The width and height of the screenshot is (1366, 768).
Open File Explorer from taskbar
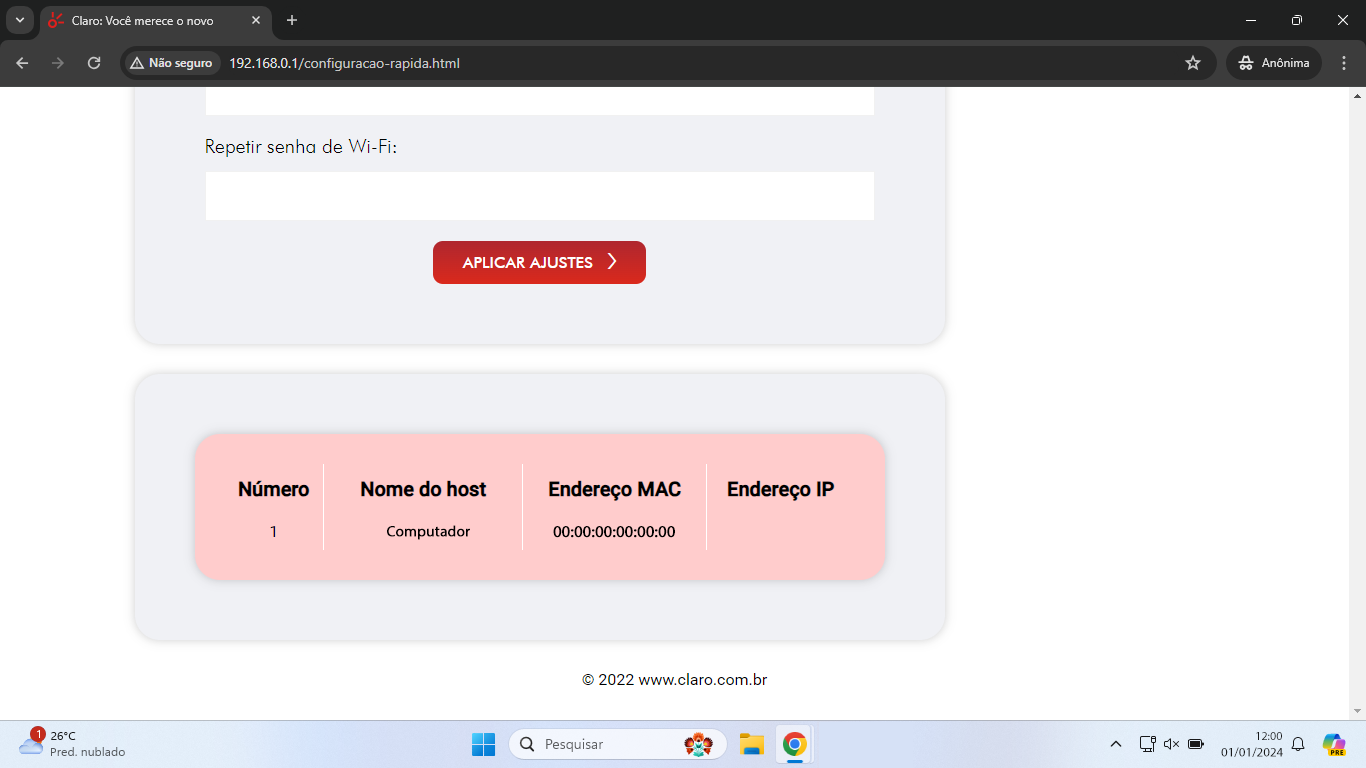[x=751, y=744]
